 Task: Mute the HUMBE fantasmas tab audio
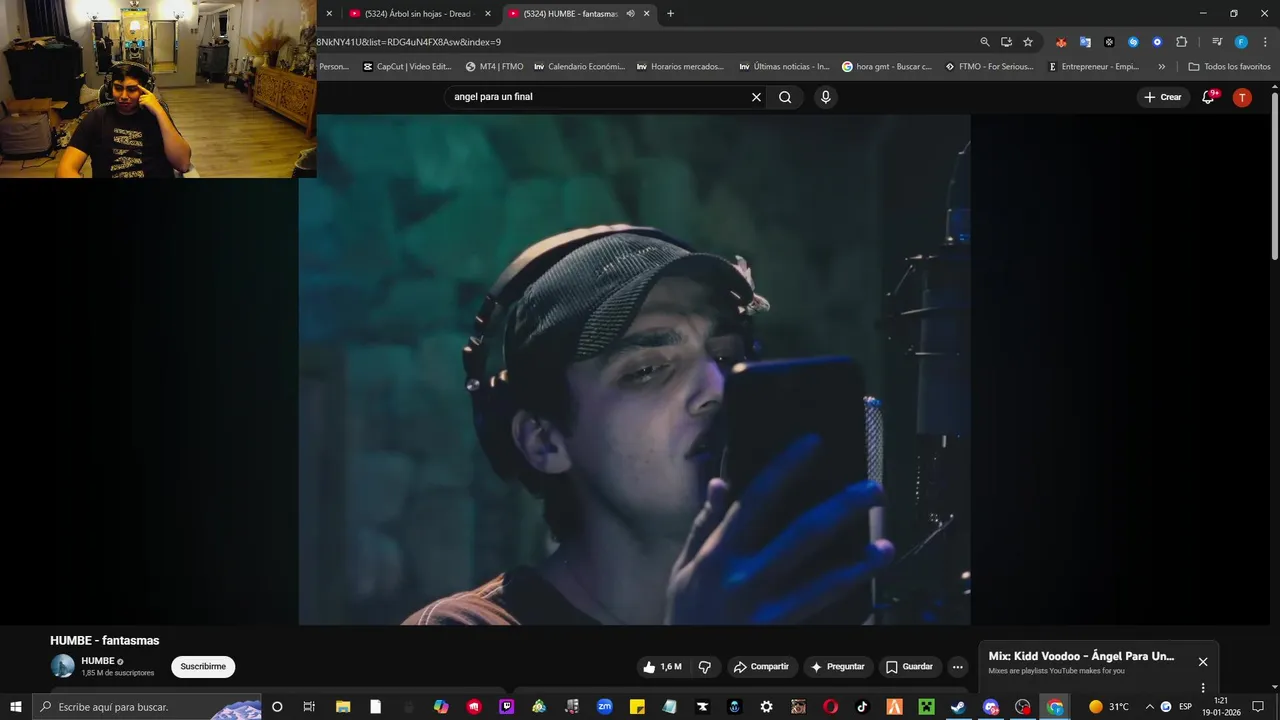coord(630,13)
